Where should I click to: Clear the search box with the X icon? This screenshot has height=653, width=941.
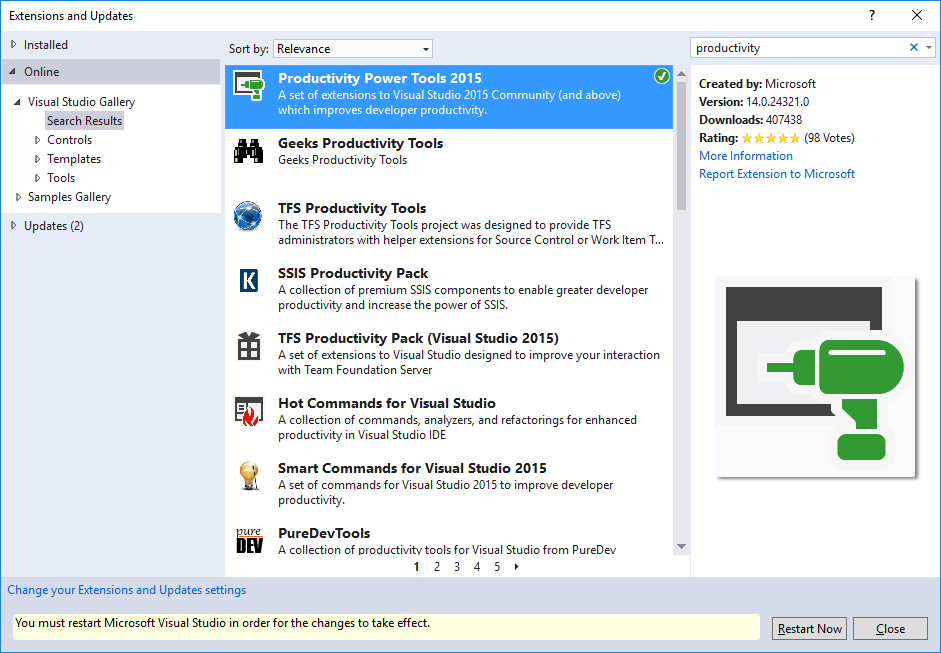(913, 47)
